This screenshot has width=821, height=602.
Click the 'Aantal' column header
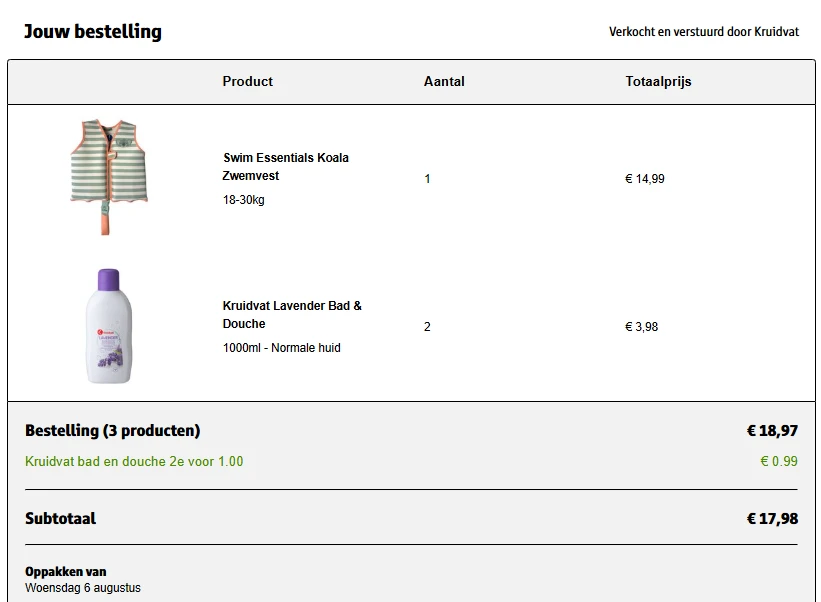[444, 82]
